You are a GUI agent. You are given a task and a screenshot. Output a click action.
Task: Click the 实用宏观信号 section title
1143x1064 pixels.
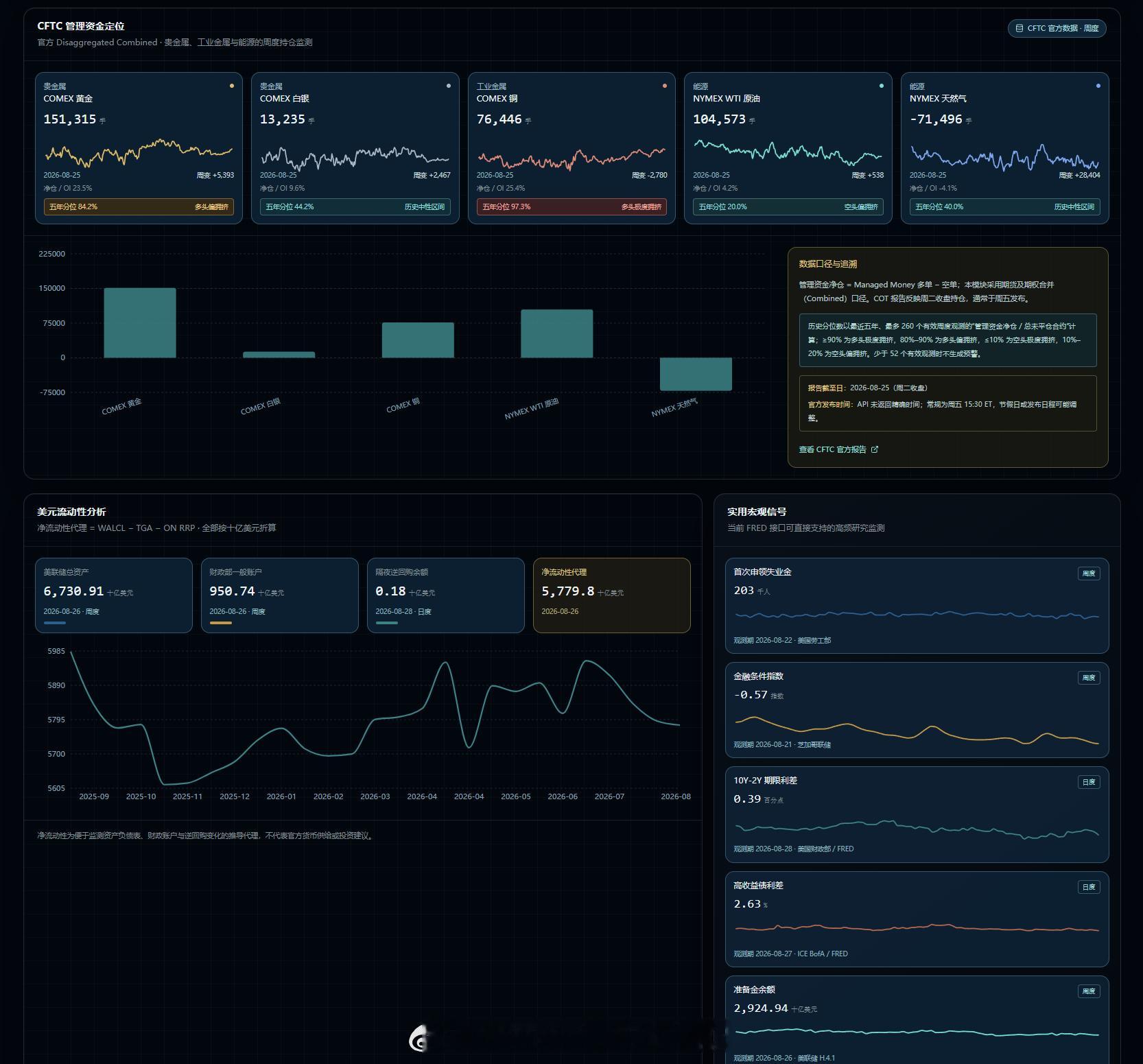[x=757, y=512]
